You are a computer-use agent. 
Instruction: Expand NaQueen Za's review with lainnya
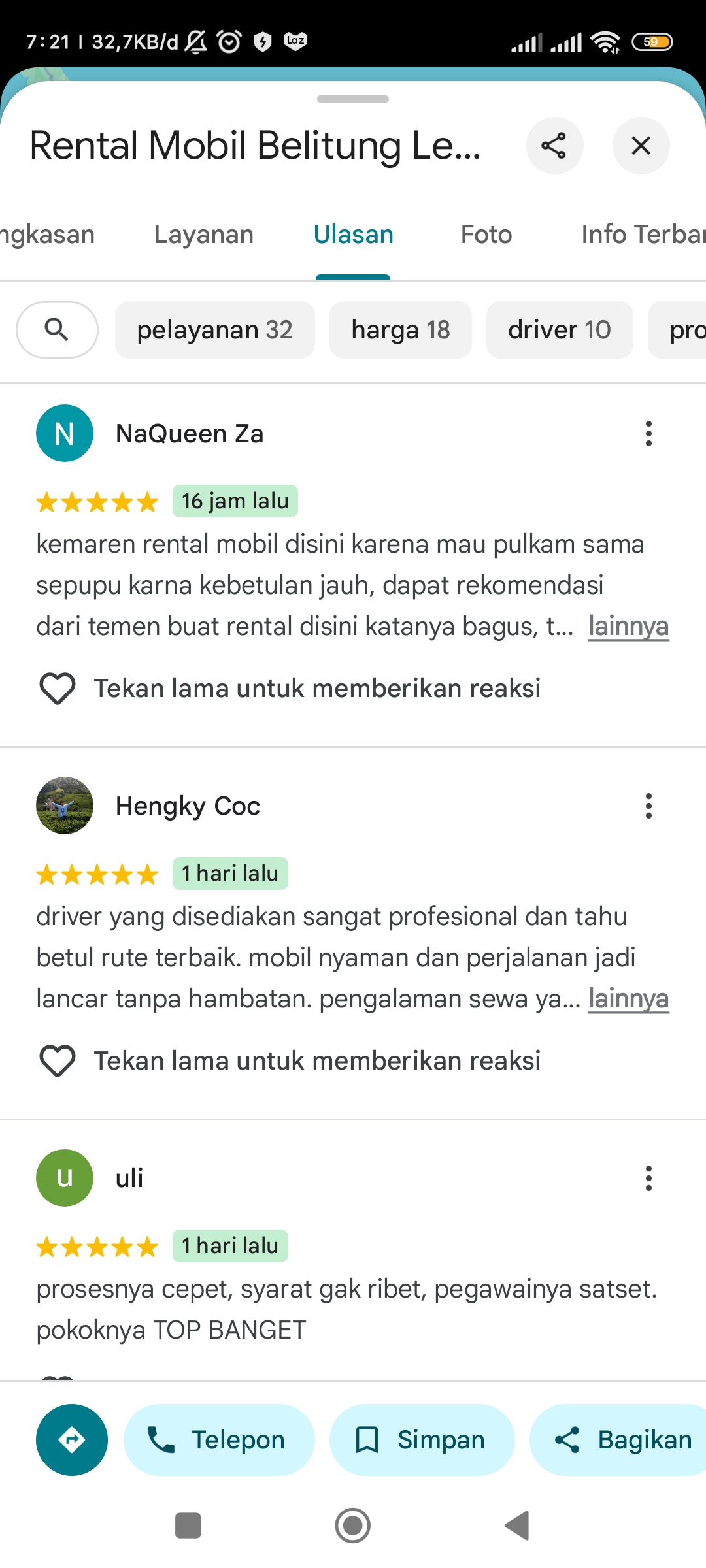click(629, 627)
